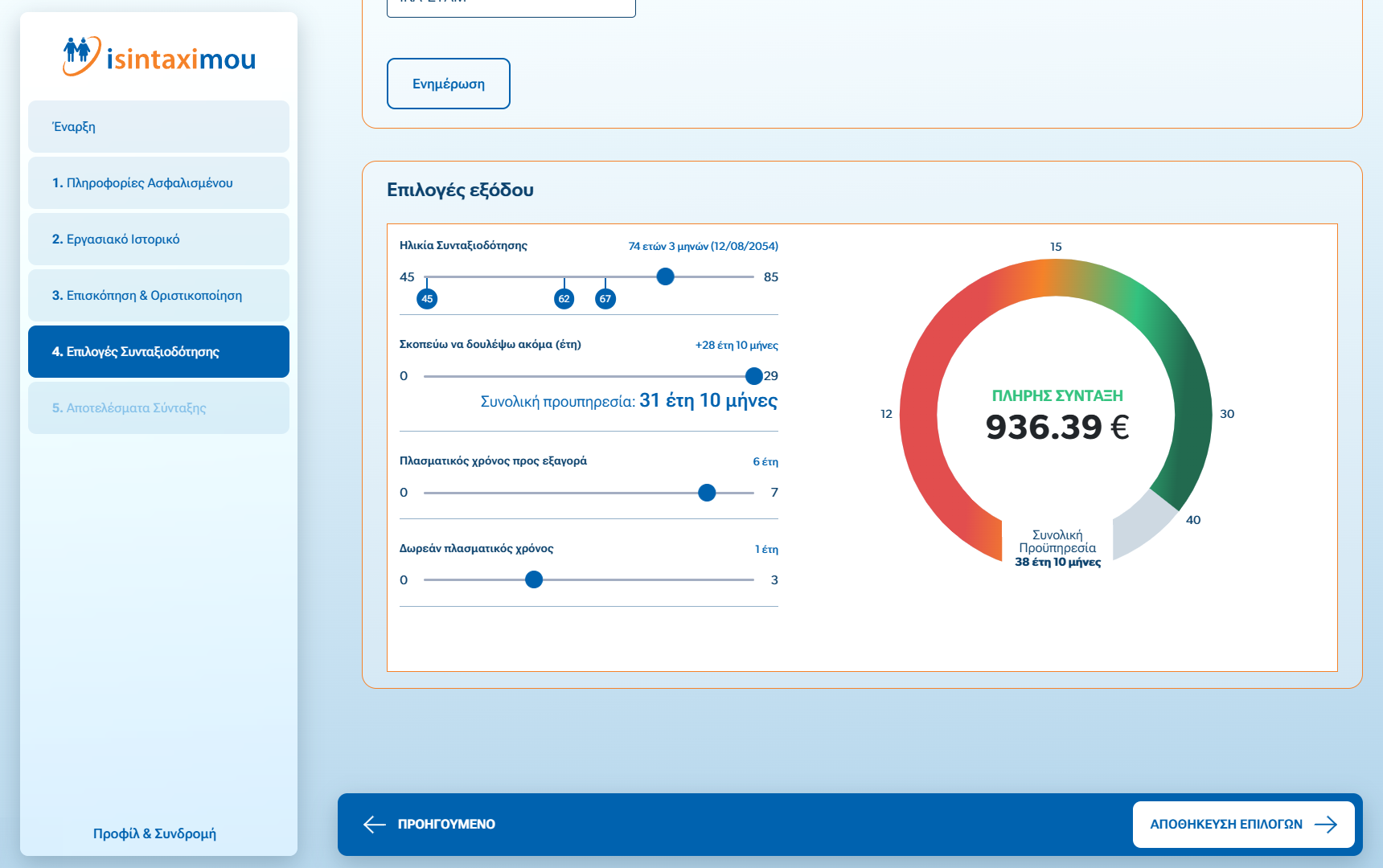Image resolution: width=1383 pixels, height=868 pixels.
Task: Click the age 67 marker on retirement slider
Action: click(x=605, y=299)
